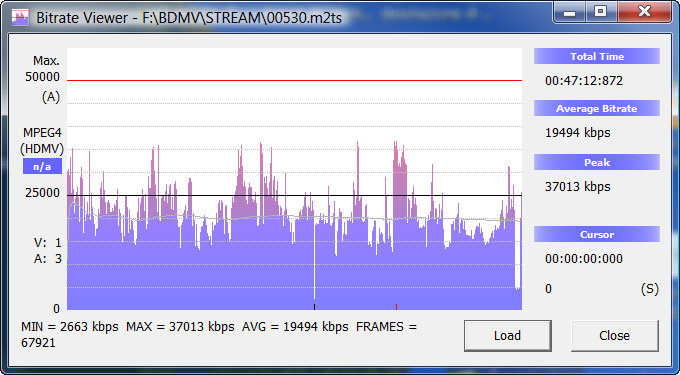Click the 25000 axis label
680x375 pixels.
tap(42, 193)
